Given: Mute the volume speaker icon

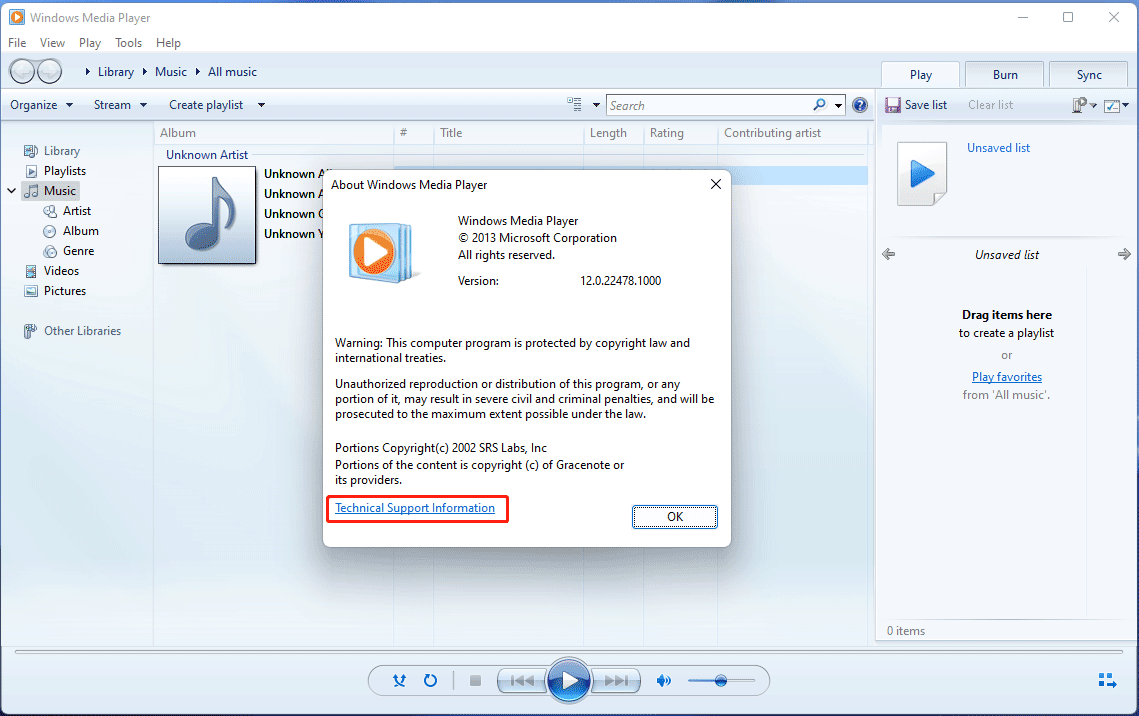Looking at the screenshot, I should click(663, 680).
